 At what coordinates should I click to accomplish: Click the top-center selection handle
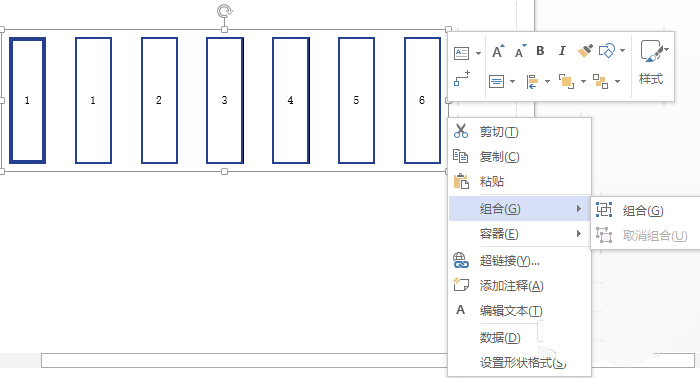click(x=225, y=29)
